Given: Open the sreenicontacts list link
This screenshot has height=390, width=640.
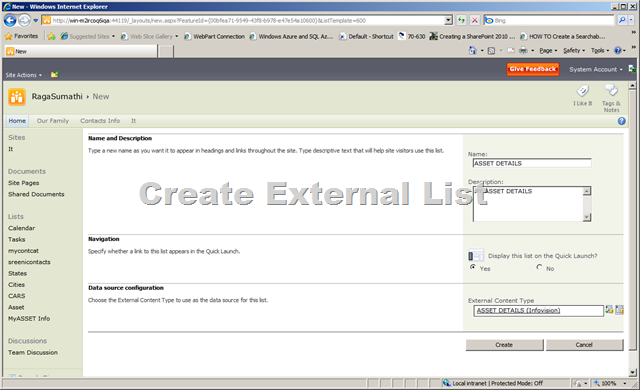Looking at the screenshot, I should 29,262.
